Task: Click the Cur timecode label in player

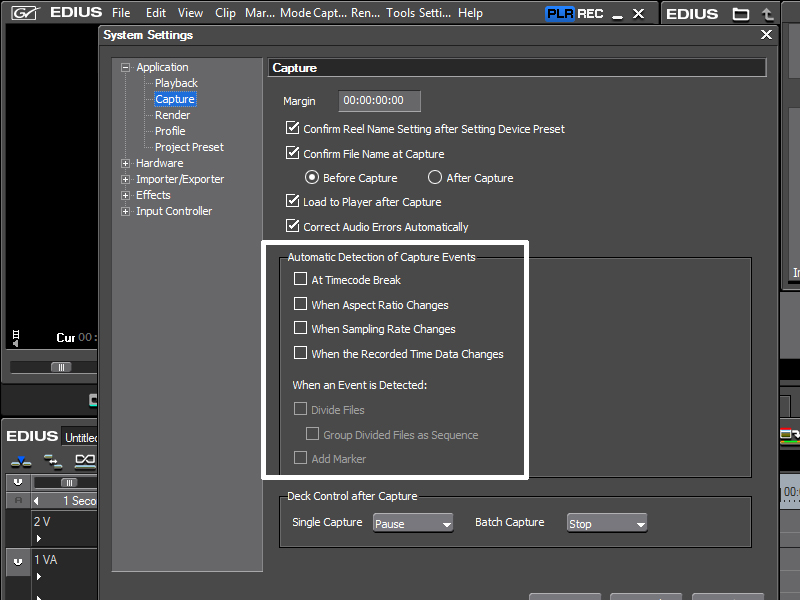Action: click(66, 338)
